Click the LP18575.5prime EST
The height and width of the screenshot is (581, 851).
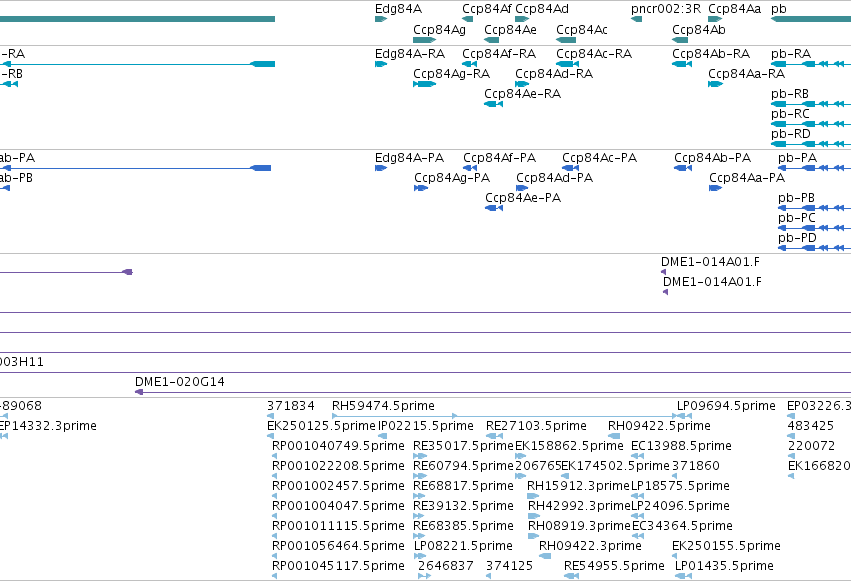pyautogui.click(x=638, y=497)
